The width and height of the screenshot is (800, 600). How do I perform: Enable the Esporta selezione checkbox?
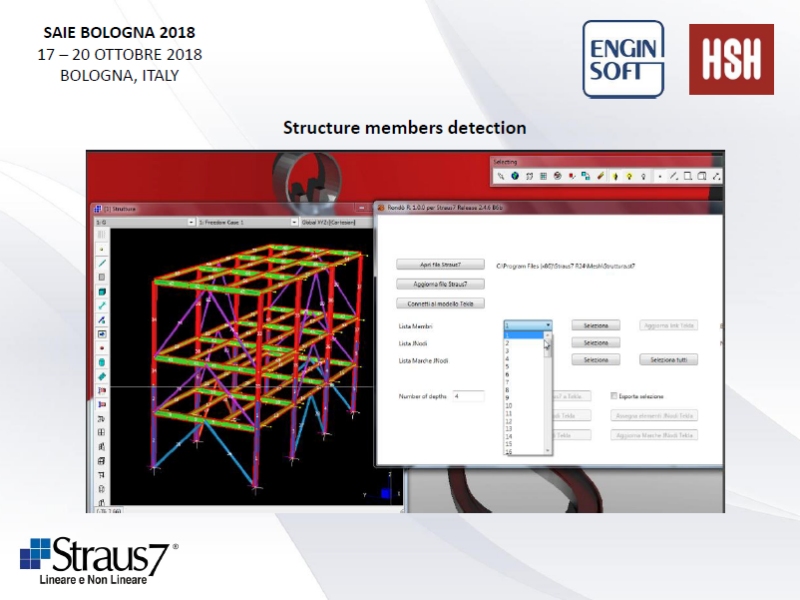(614, 396)
